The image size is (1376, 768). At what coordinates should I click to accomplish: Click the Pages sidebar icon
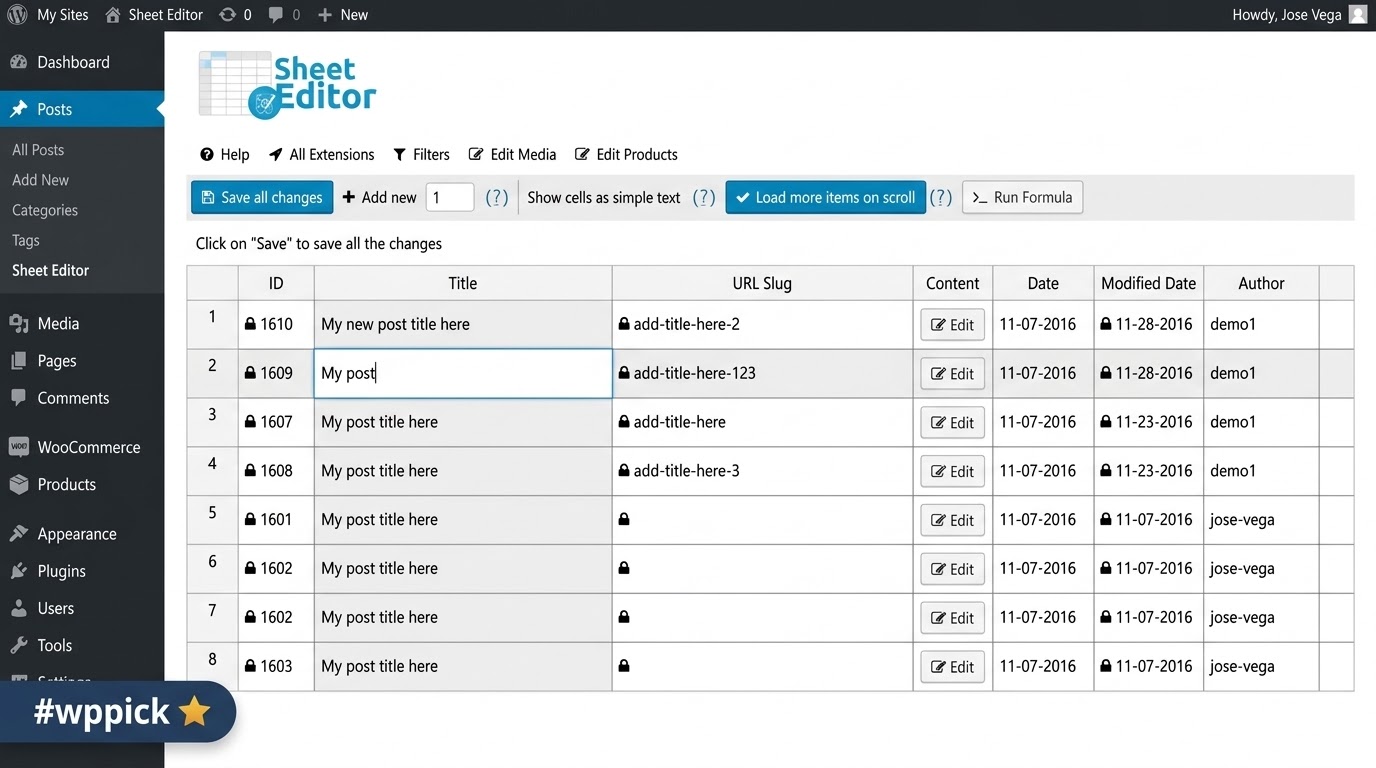point(18,361)
